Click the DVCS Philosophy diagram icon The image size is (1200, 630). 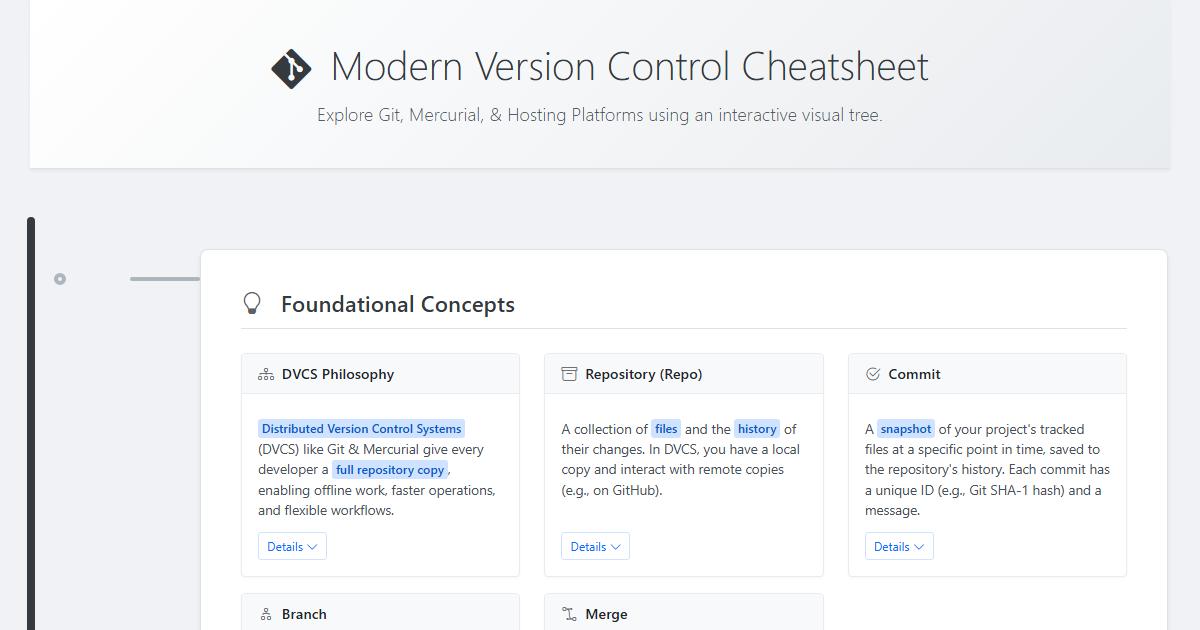[266, 374]
